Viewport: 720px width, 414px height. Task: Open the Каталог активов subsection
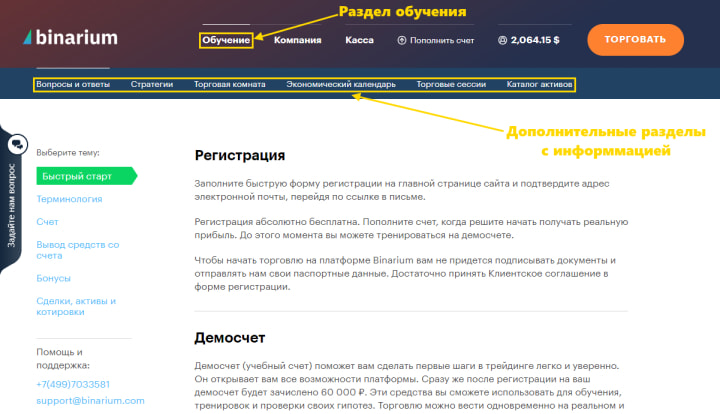pyautogui.click(x=540, y=84)
